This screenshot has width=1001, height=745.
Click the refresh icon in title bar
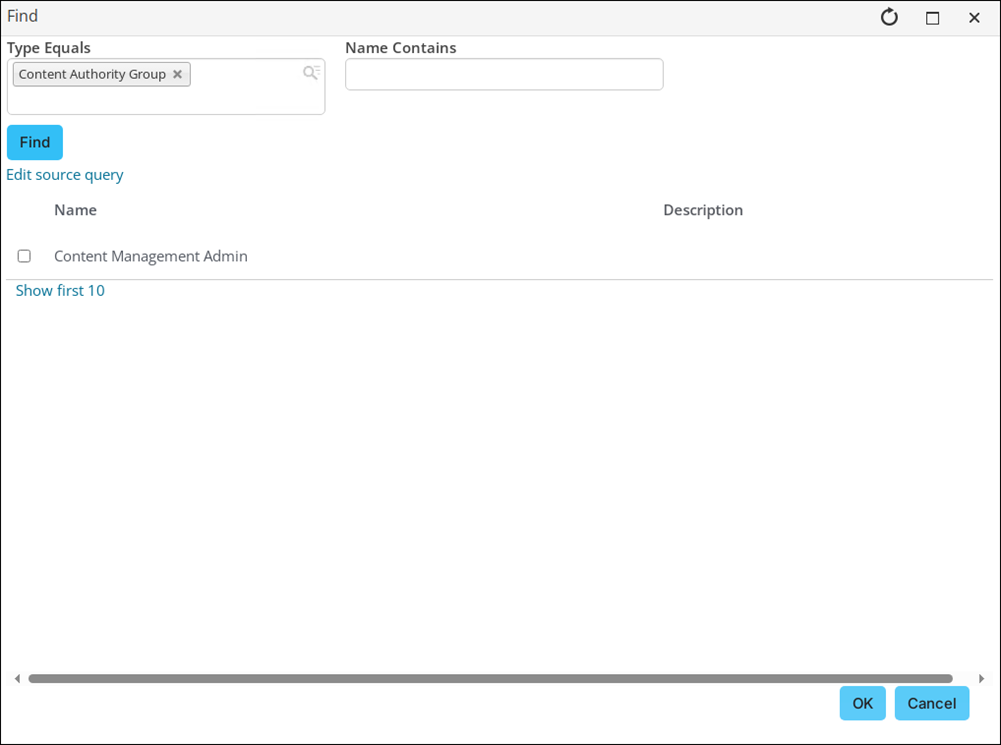pyautogui.click(x=889, y=17)
